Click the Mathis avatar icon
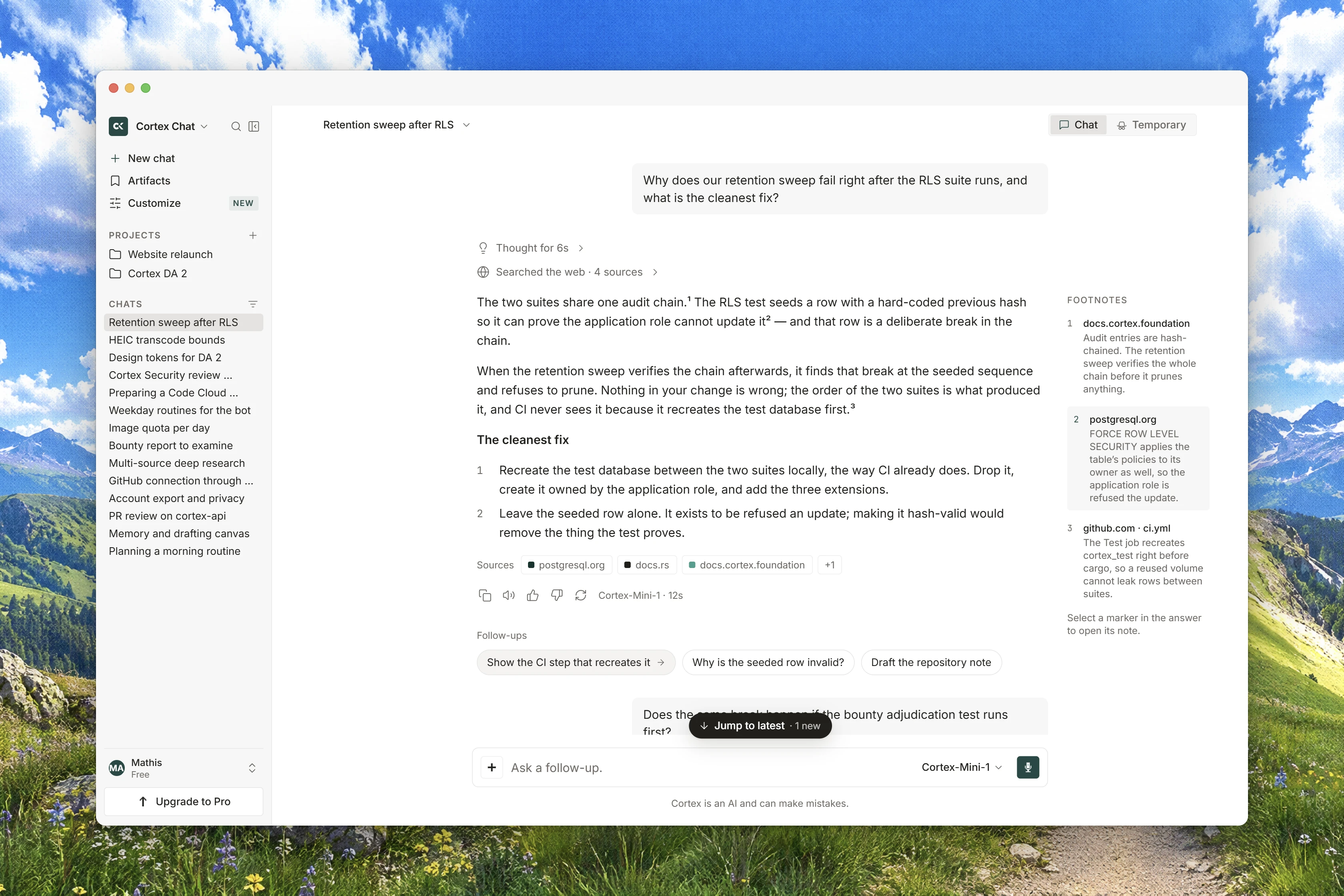The width and height of the screenshot is (1344, 896). [116, 768]
